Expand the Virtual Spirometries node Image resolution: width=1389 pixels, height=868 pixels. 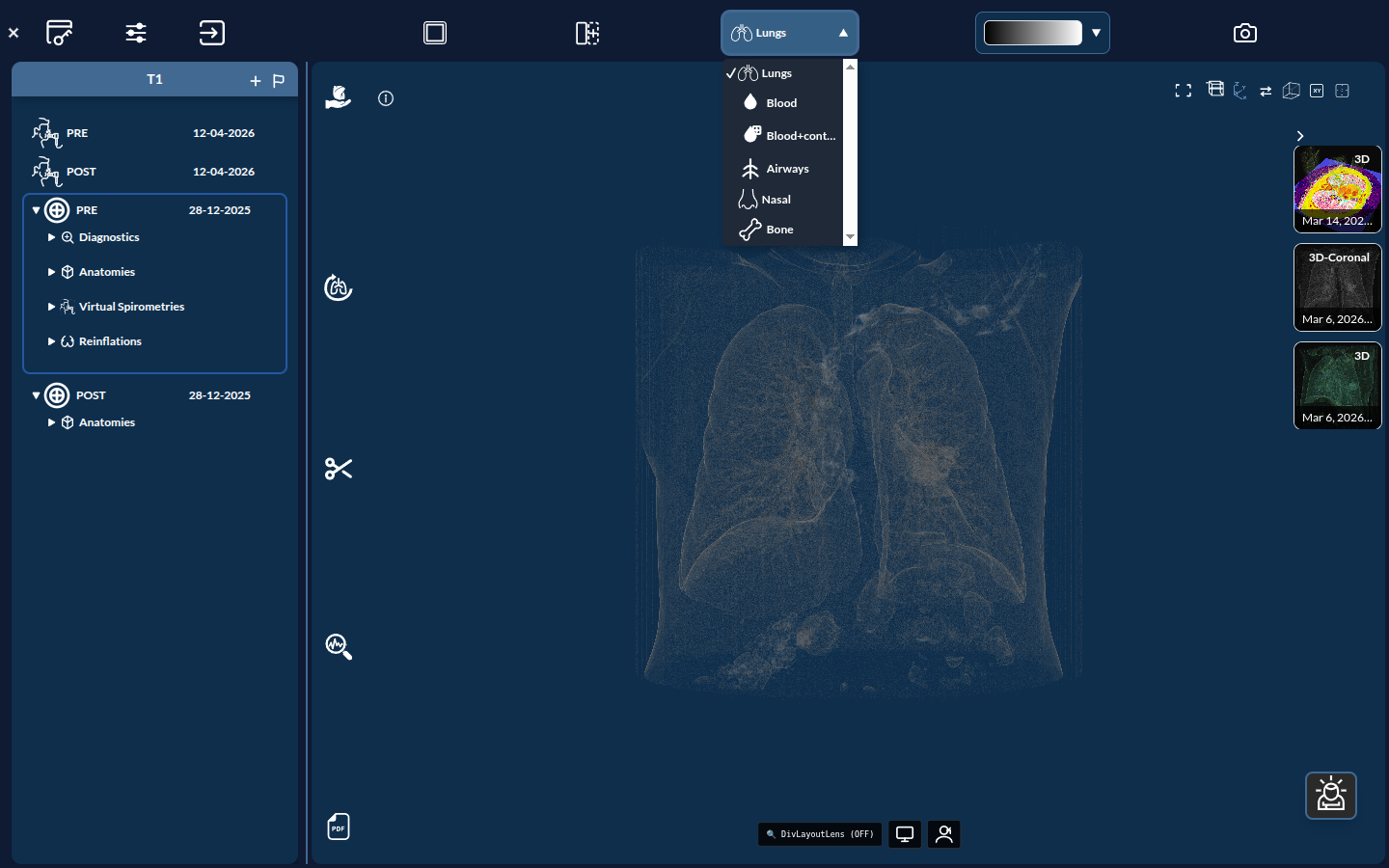[51, 307]
